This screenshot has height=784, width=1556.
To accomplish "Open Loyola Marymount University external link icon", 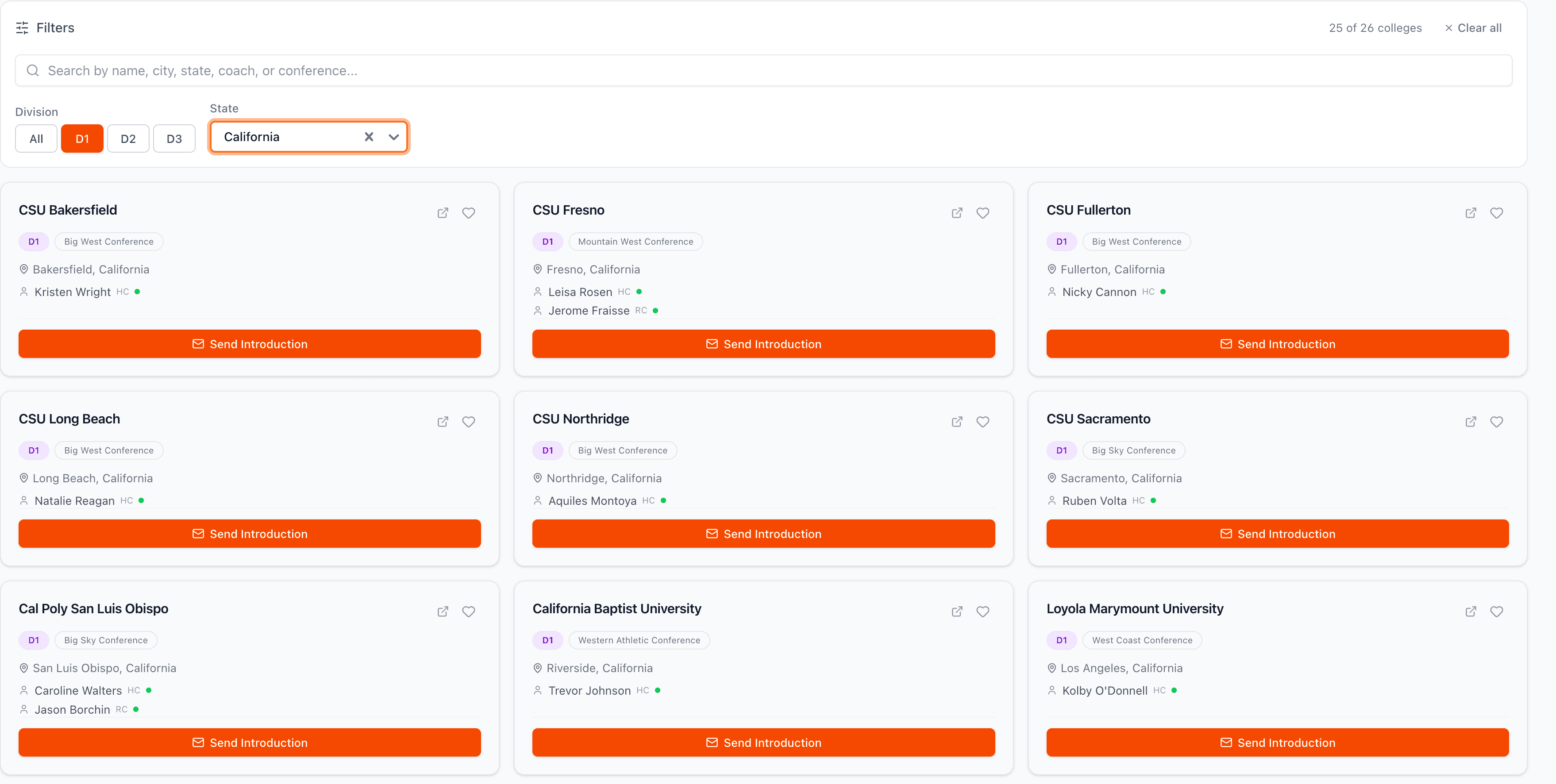I will click(1471, 611).
